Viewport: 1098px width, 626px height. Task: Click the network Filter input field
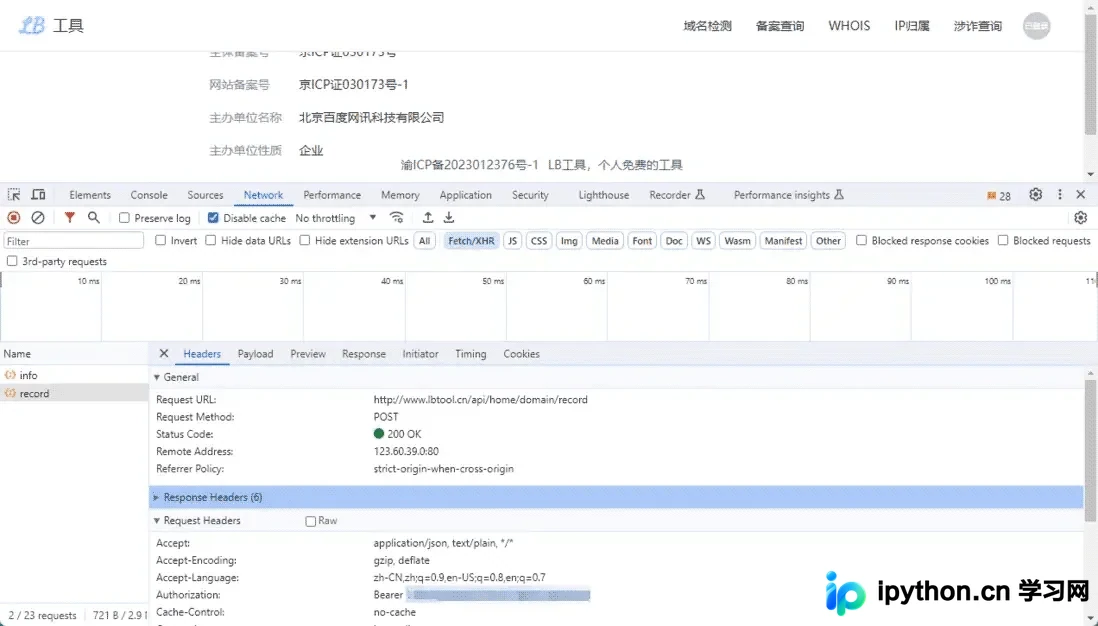click(74, 241)
